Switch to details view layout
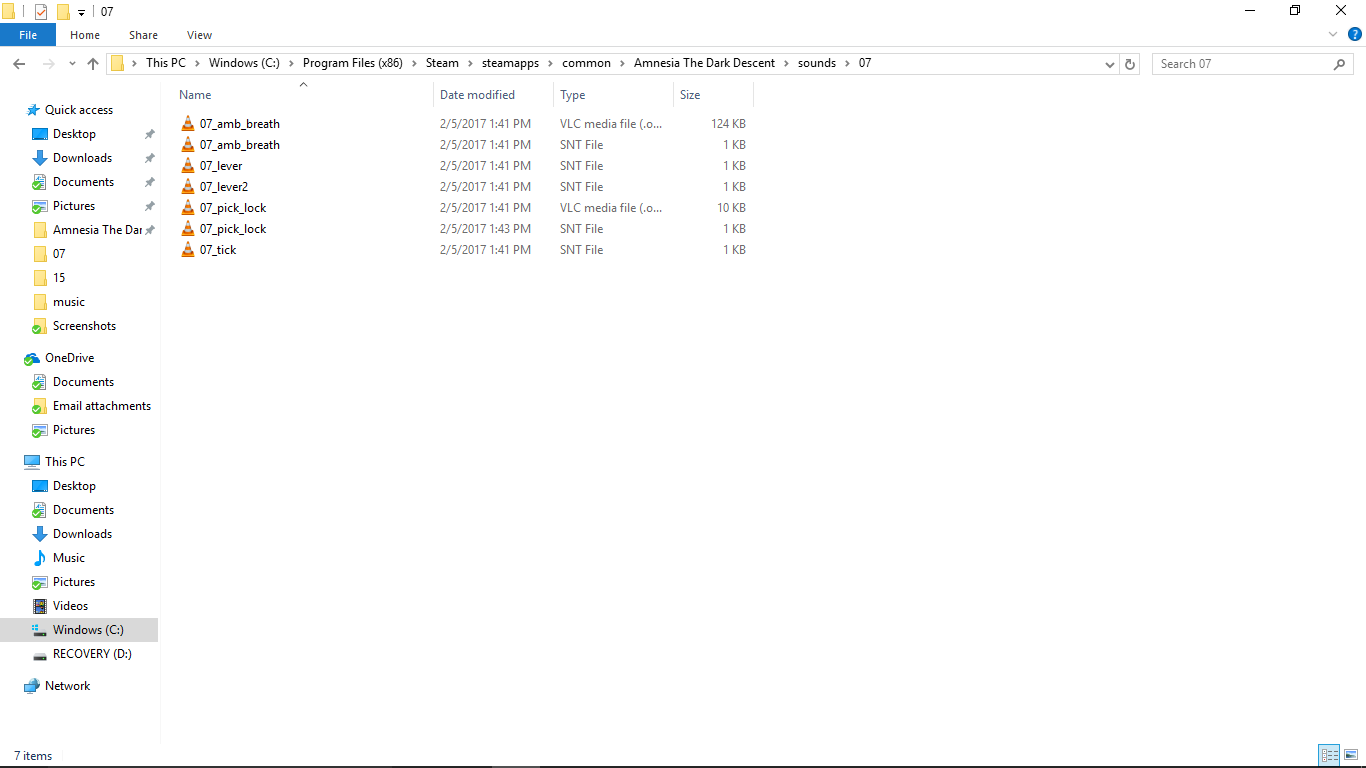This screenshot has width=1366, height=768. 1329,755
